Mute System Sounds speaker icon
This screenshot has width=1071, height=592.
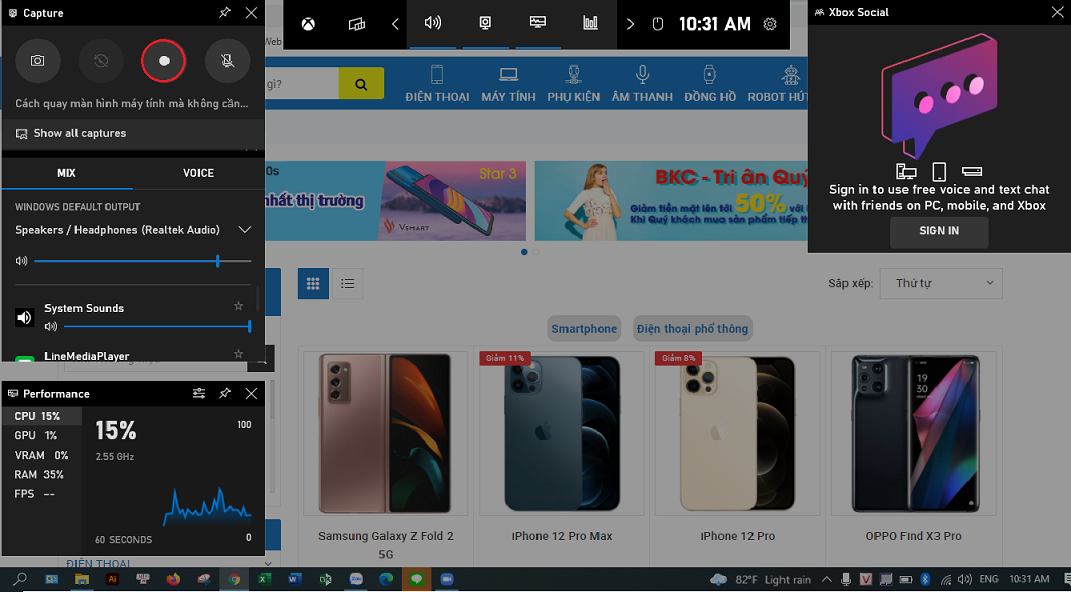[x=51, y=327]
